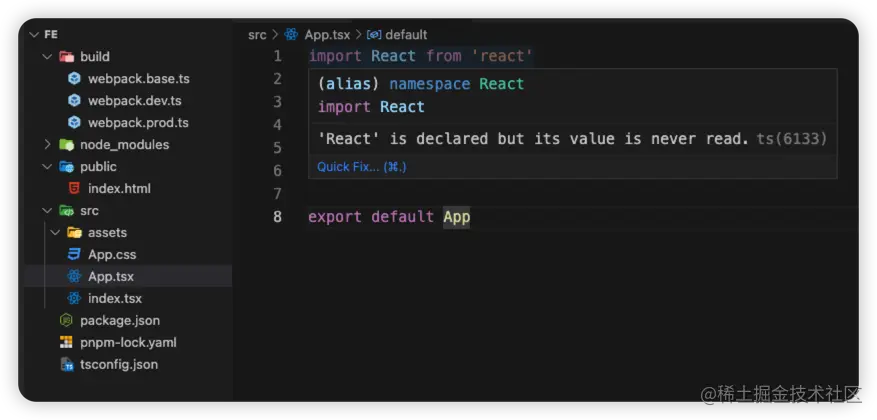Image resolution: width=877 pixels, height=420 pixels.
Task: Collapse the FE root folder chevron
Action: click(x=35, y=35)
